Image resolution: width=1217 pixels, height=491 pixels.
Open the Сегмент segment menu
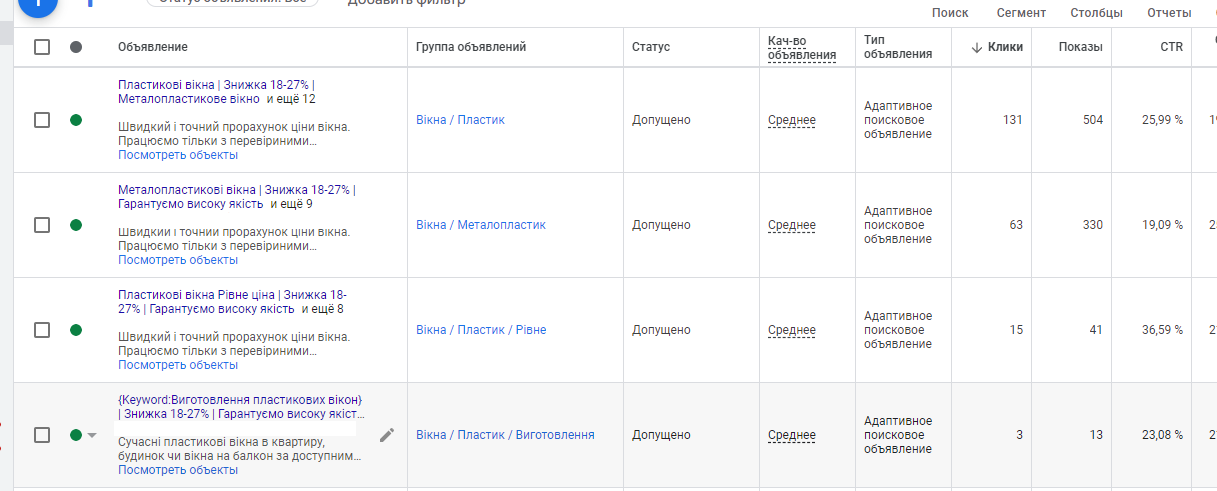pos(1021,13)
